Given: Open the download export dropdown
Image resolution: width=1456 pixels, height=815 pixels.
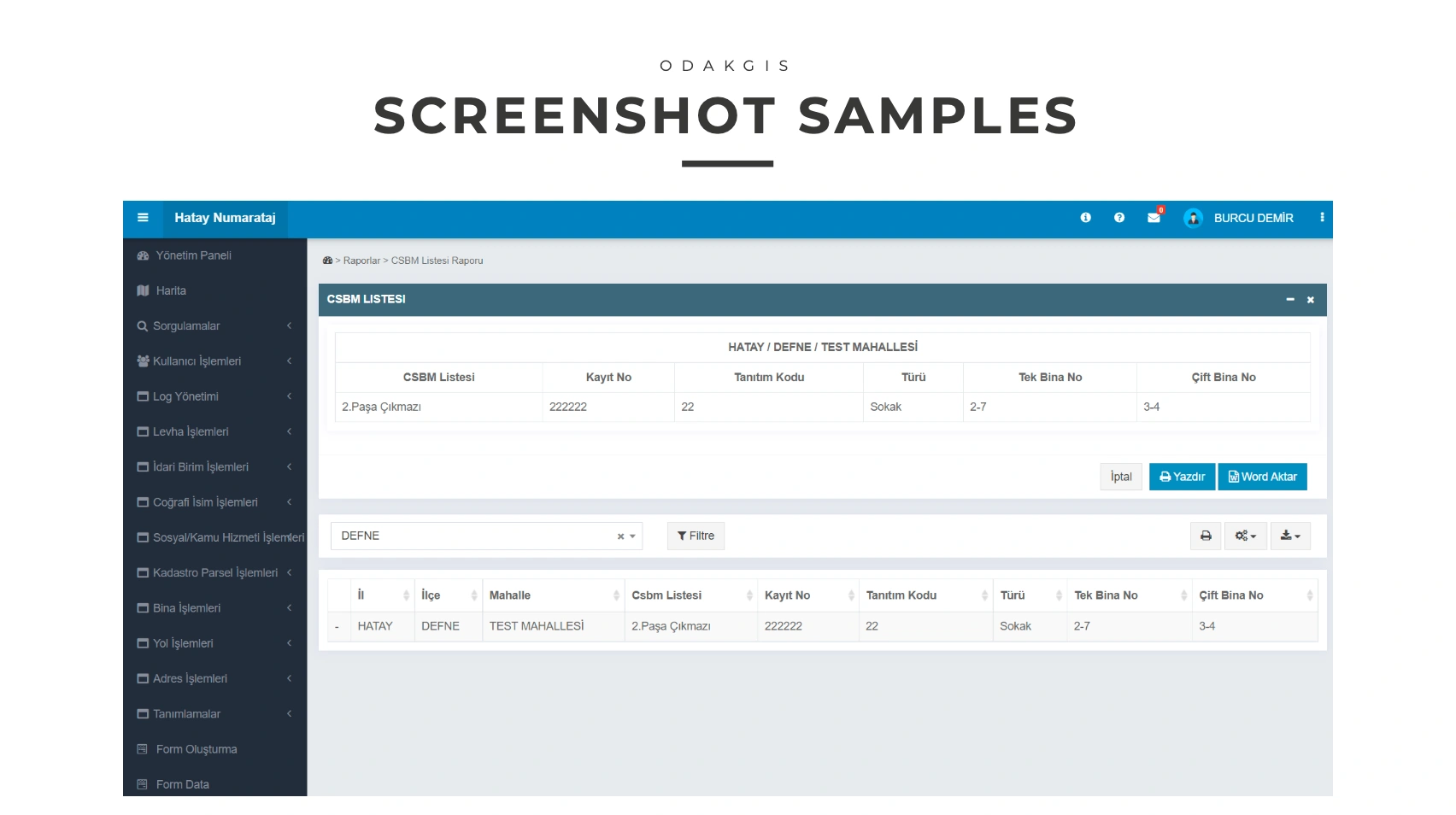Looking at the screenshot, I should (x=1290, y=536).
